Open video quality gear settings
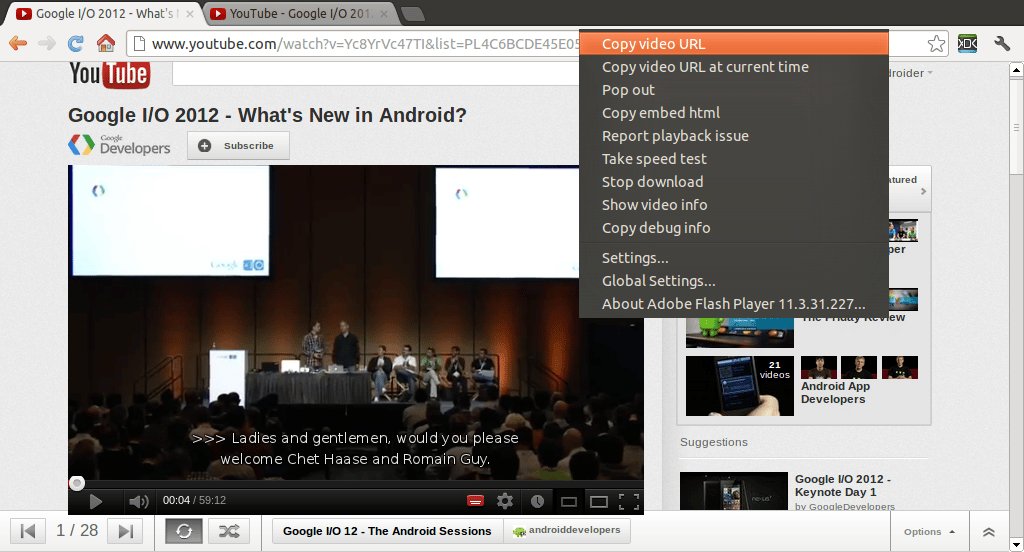1024x552 pixels. click(505, 501)
